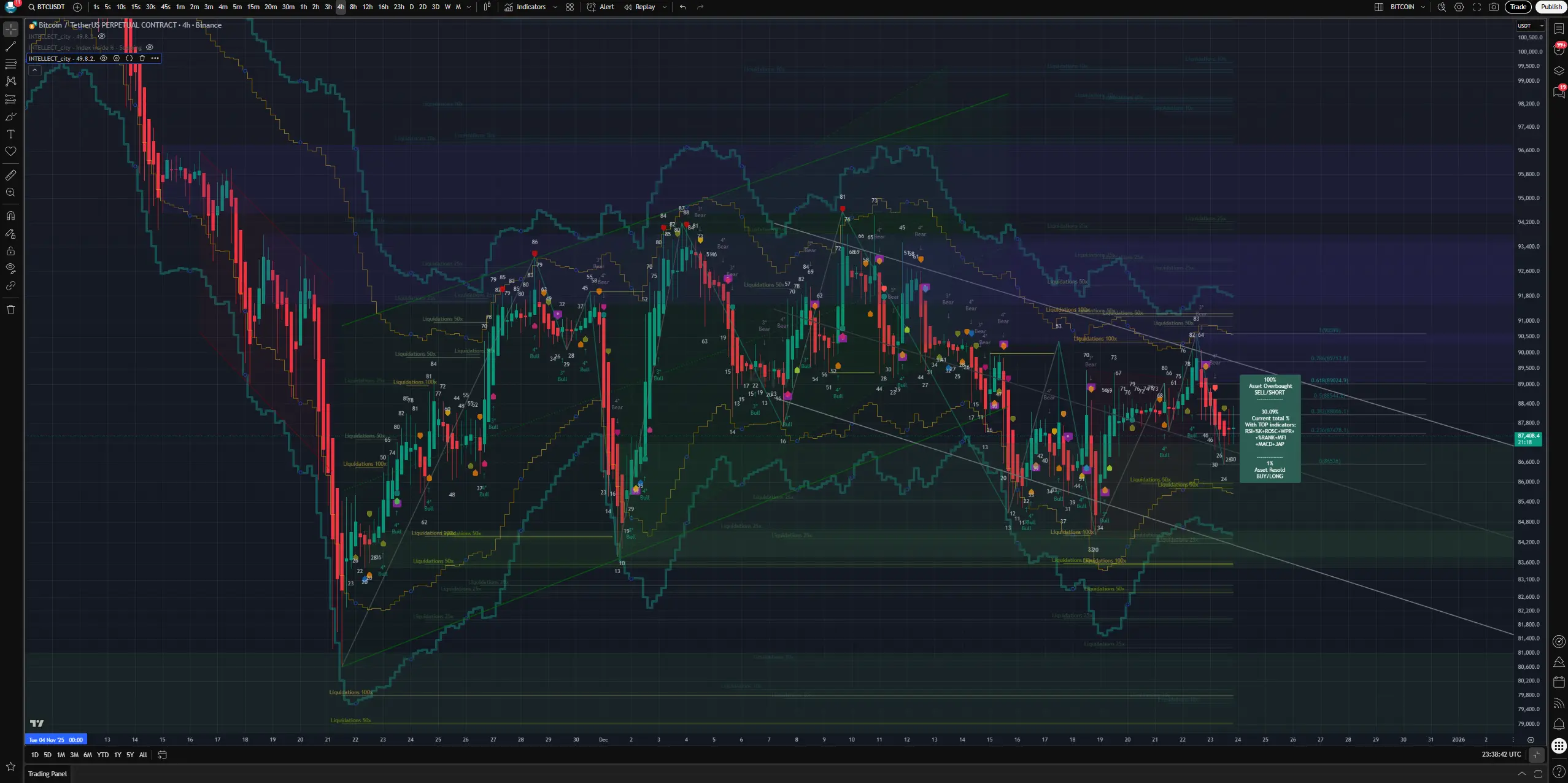Open the candlestick chart style selector
1568x783 pixels.
click(x=487, y=7)
